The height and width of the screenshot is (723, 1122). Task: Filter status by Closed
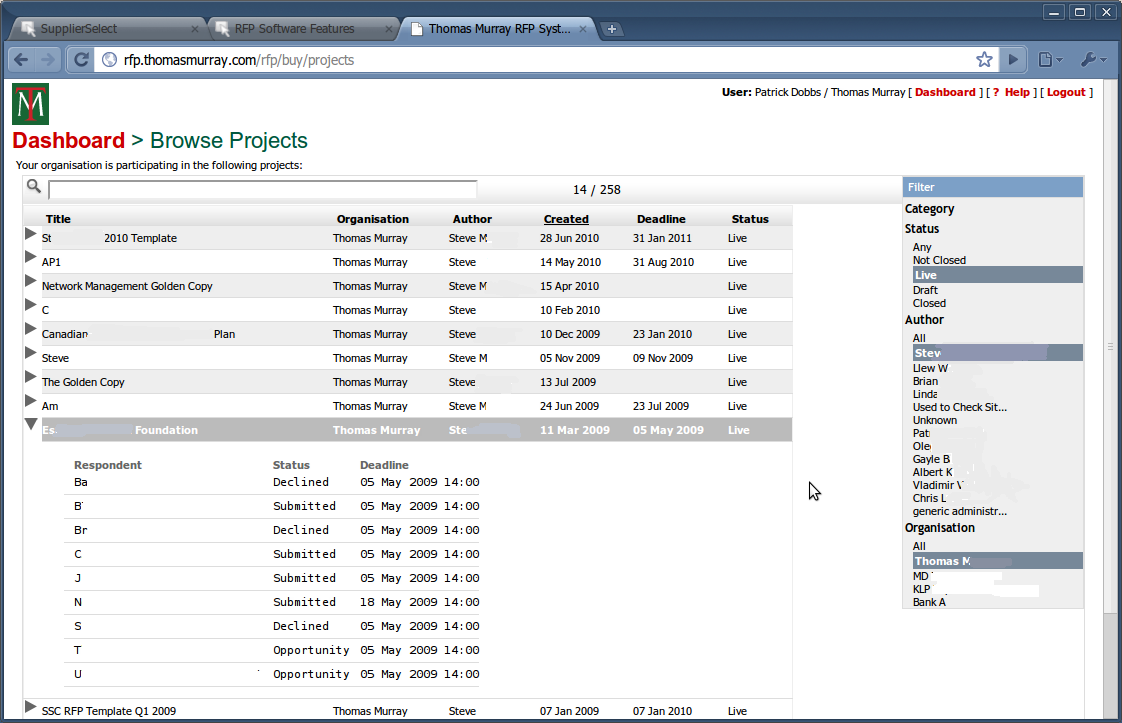[x=929, y=304]
